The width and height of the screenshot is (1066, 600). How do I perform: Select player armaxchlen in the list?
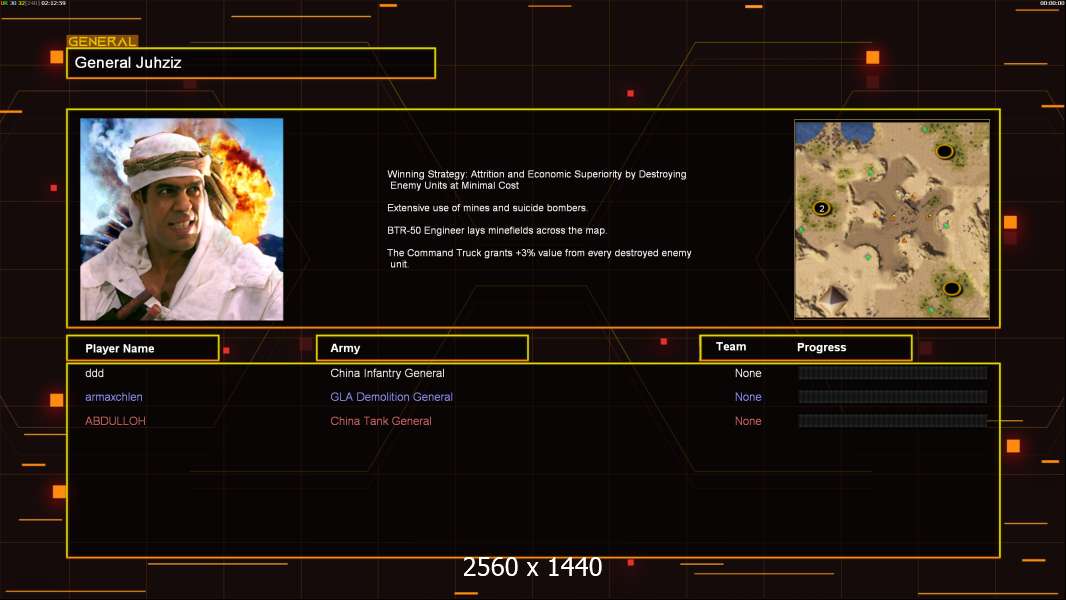(x=114, y=397)
